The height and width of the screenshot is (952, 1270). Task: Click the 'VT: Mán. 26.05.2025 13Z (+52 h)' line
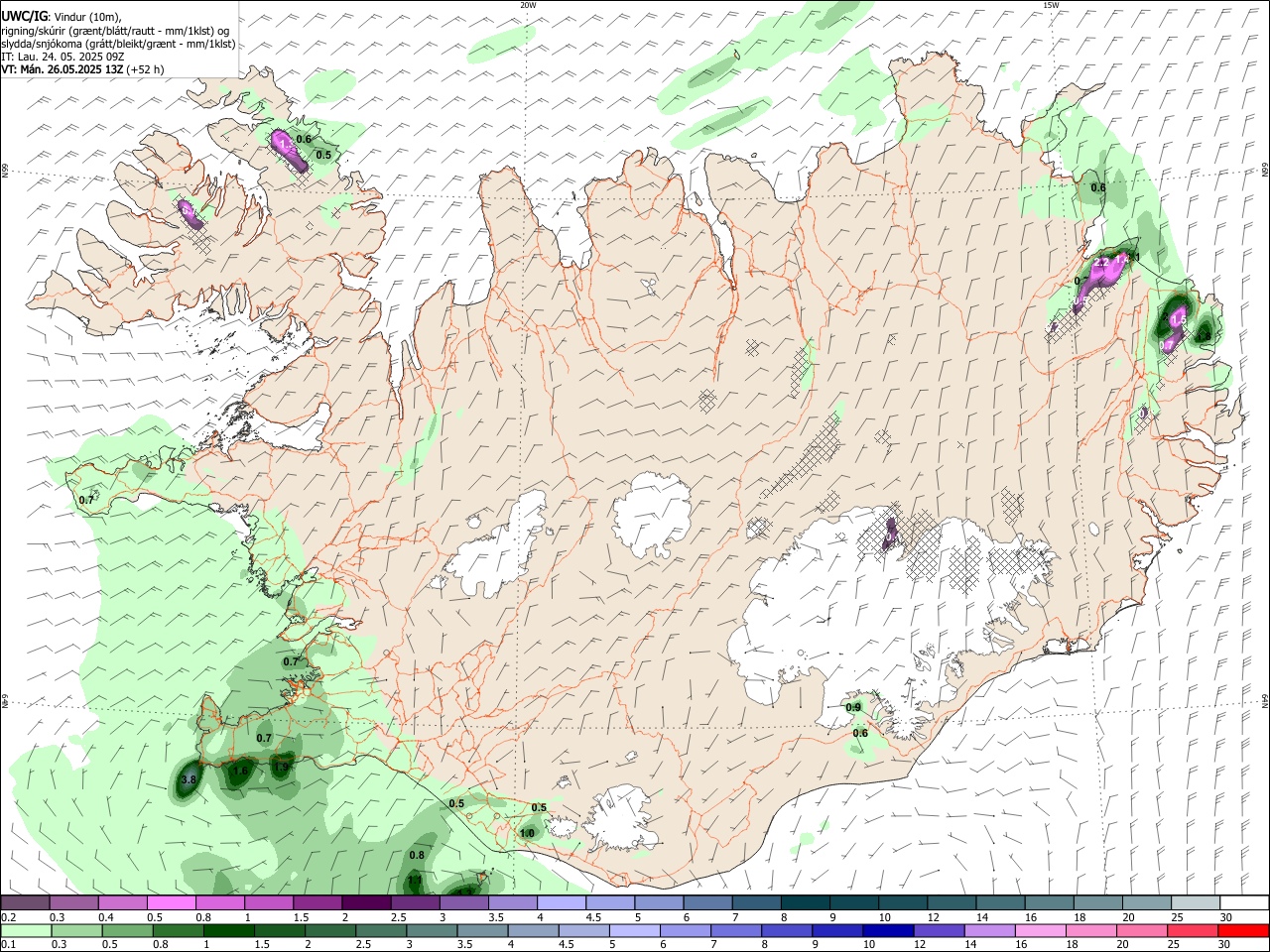point(82,69)
